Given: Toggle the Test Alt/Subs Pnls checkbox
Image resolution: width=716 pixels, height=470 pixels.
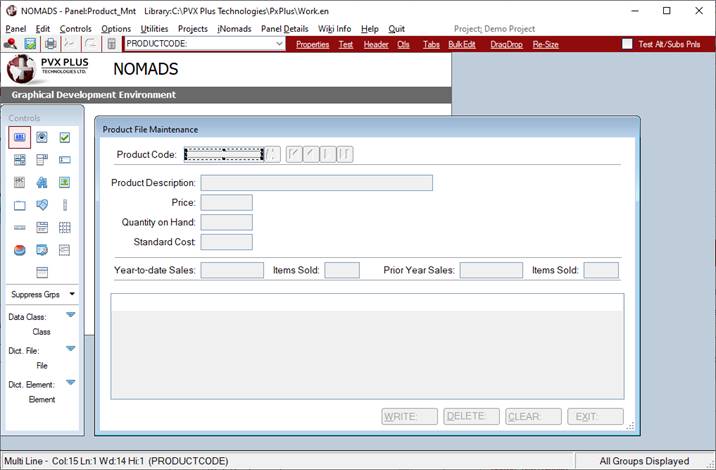Looking at the screenshot, I should click(x=627, y=44).
